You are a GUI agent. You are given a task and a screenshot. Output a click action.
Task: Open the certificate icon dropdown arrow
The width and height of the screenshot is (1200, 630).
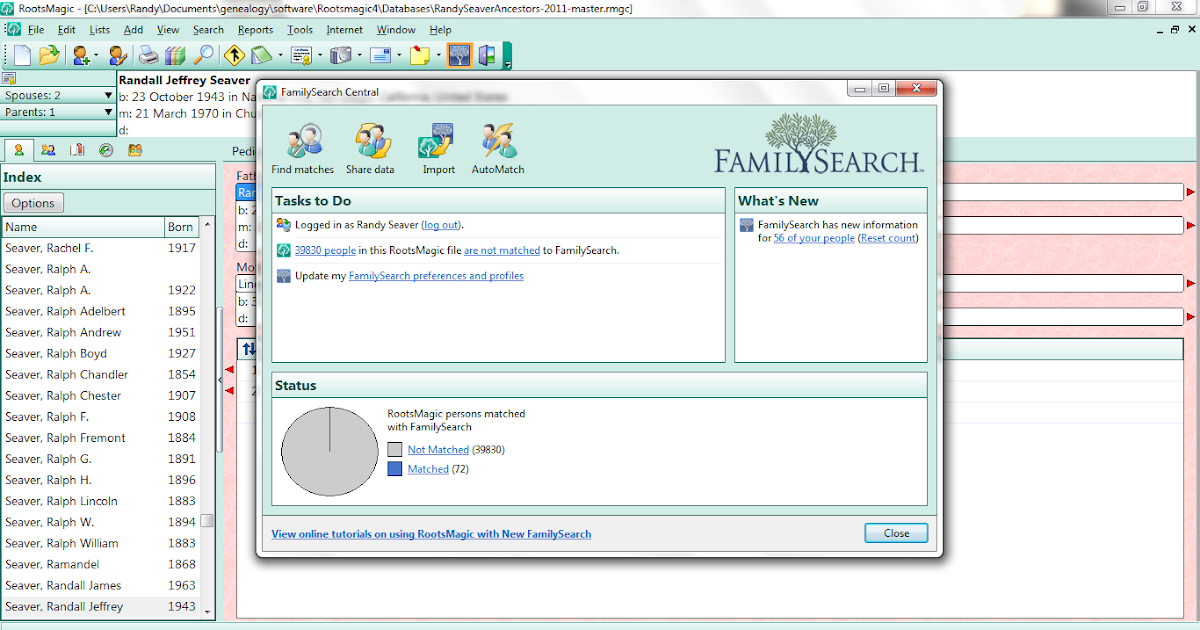tap(318, 55)
